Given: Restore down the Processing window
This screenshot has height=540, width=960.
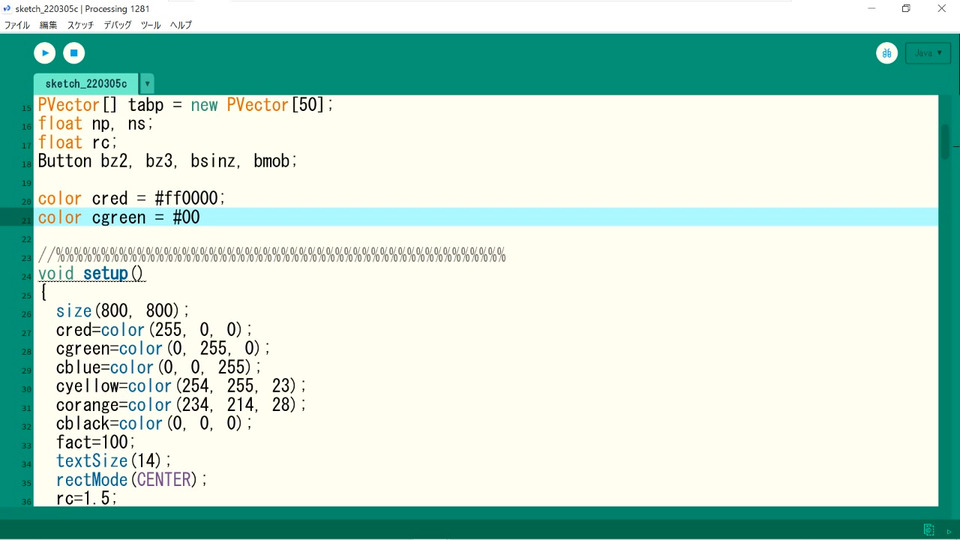Looking at the screenshot, I should point(906,9).
